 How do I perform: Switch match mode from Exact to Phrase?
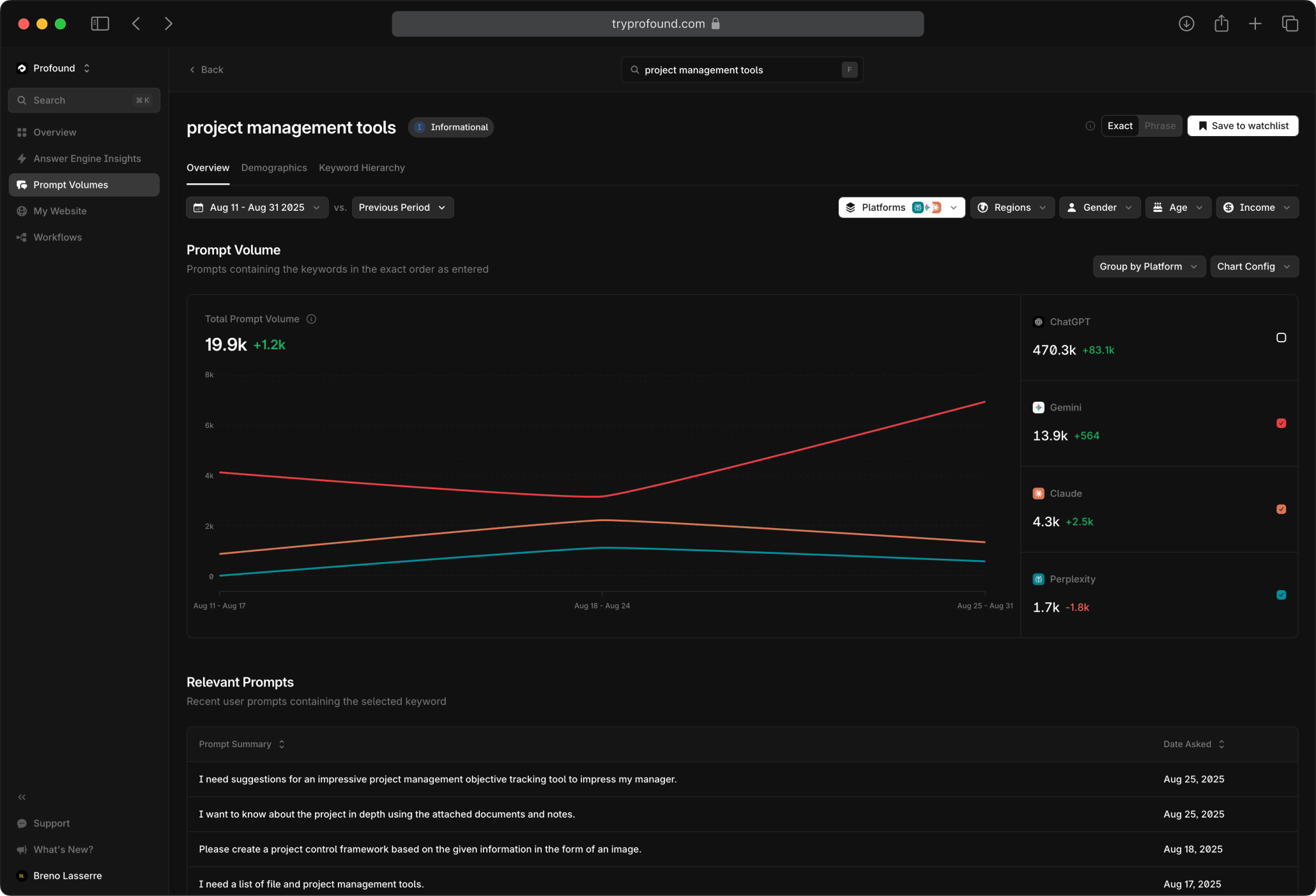[x=1159, y=126]
